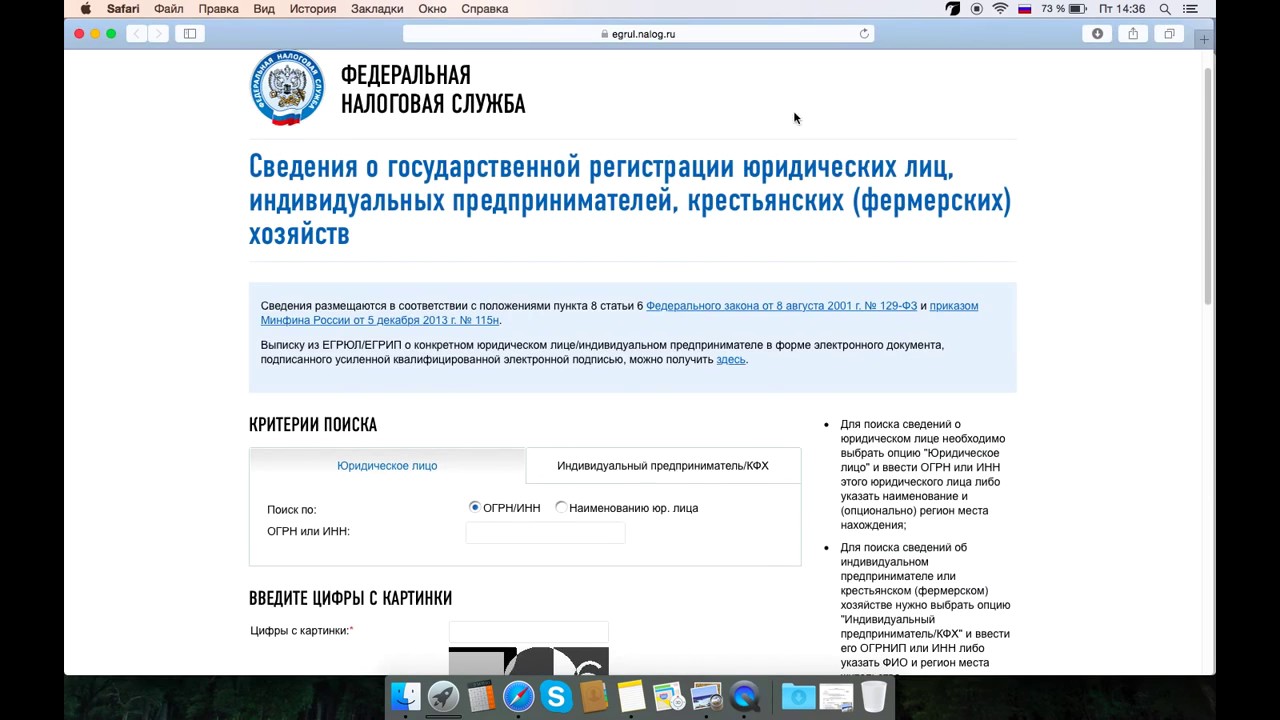1280x720 pixels.
Task: Open the Safari menu
Action: click(x=123, y=9)
